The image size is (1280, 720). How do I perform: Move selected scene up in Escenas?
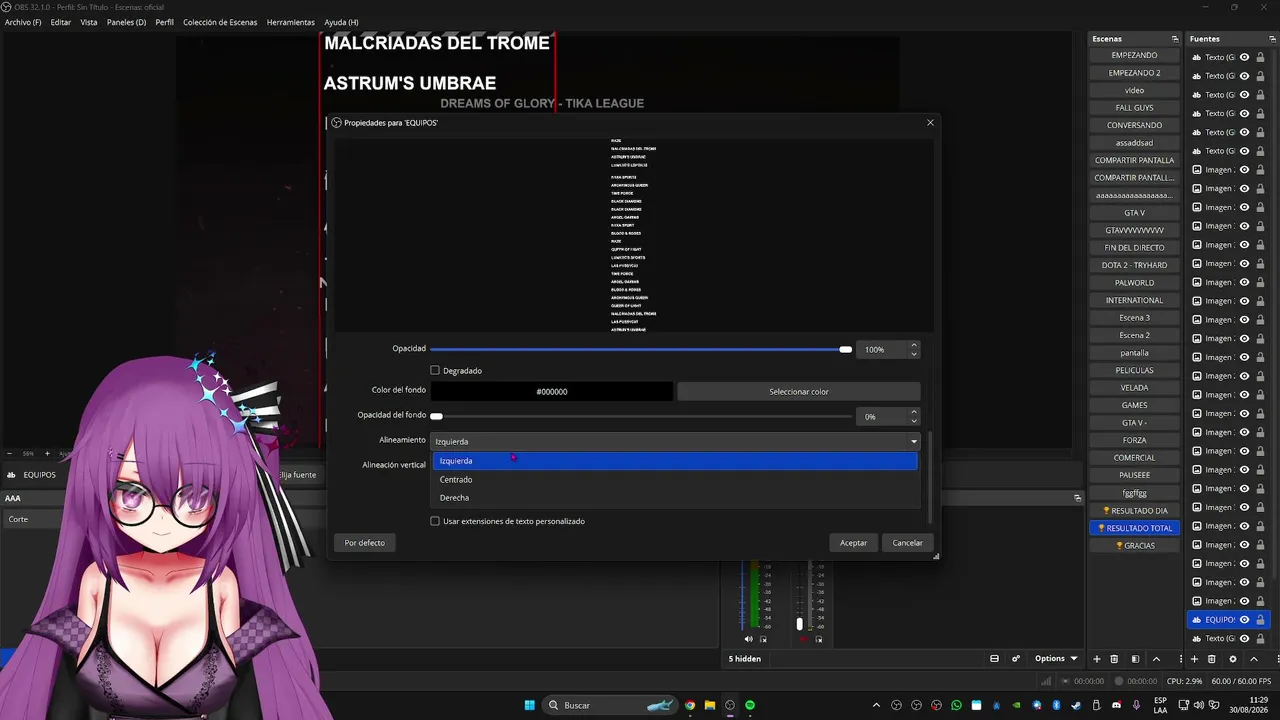[x=1156, y=659]
